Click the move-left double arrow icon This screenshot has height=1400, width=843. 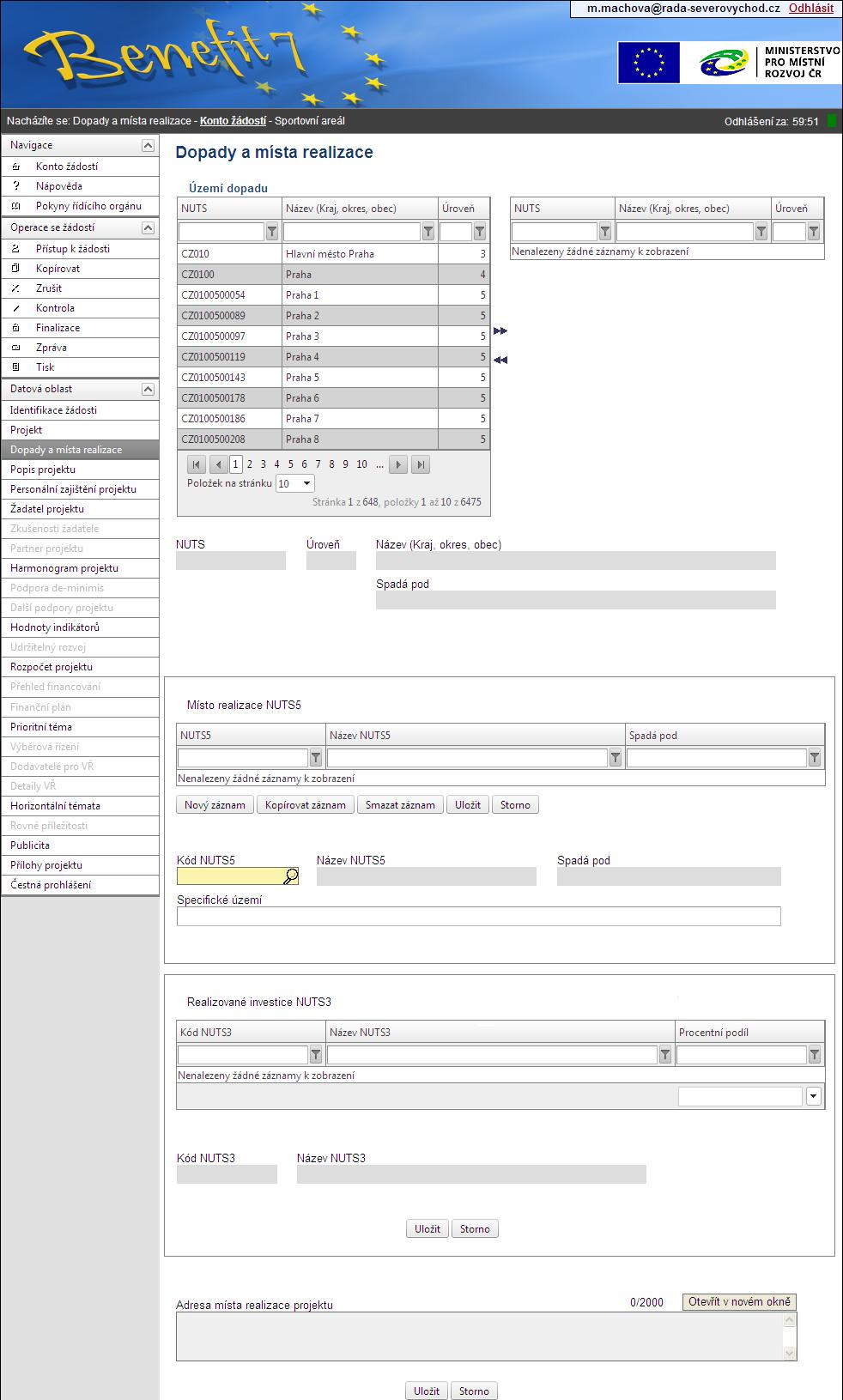click(x=500, y=361)
